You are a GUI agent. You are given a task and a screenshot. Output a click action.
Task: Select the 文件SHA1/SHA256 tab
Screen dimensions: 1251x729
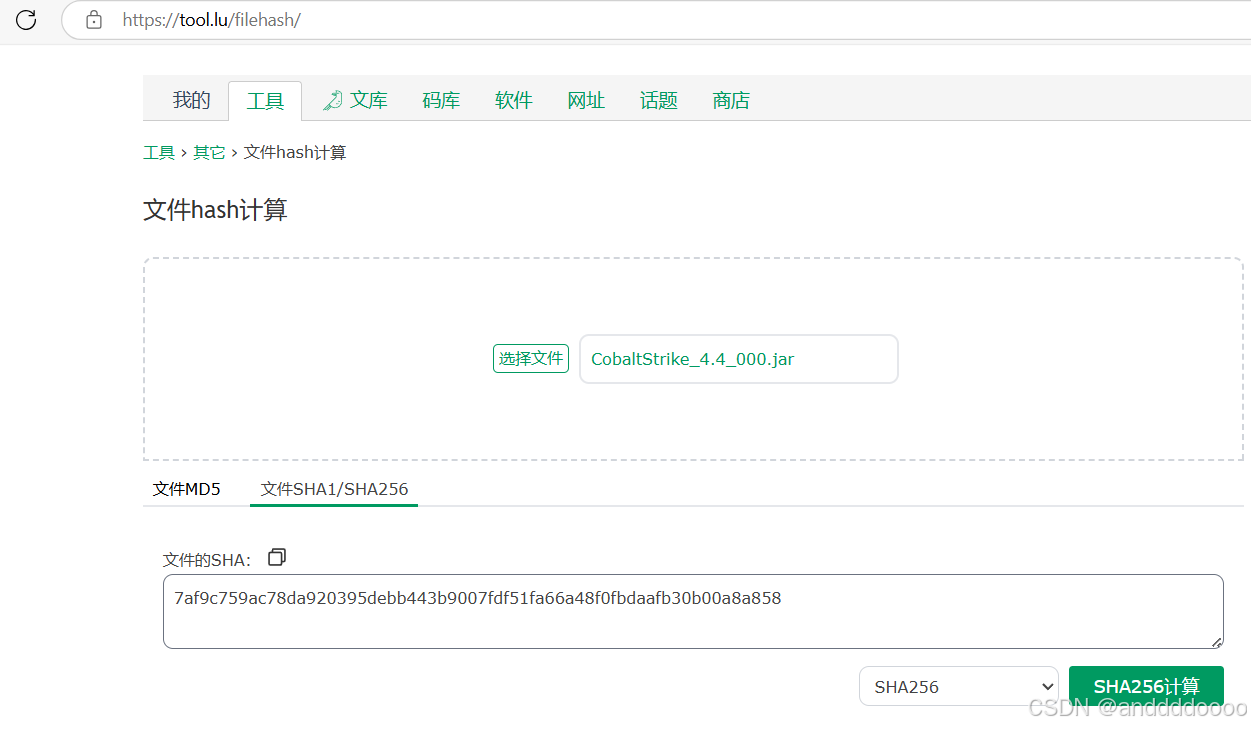point(334,489)
